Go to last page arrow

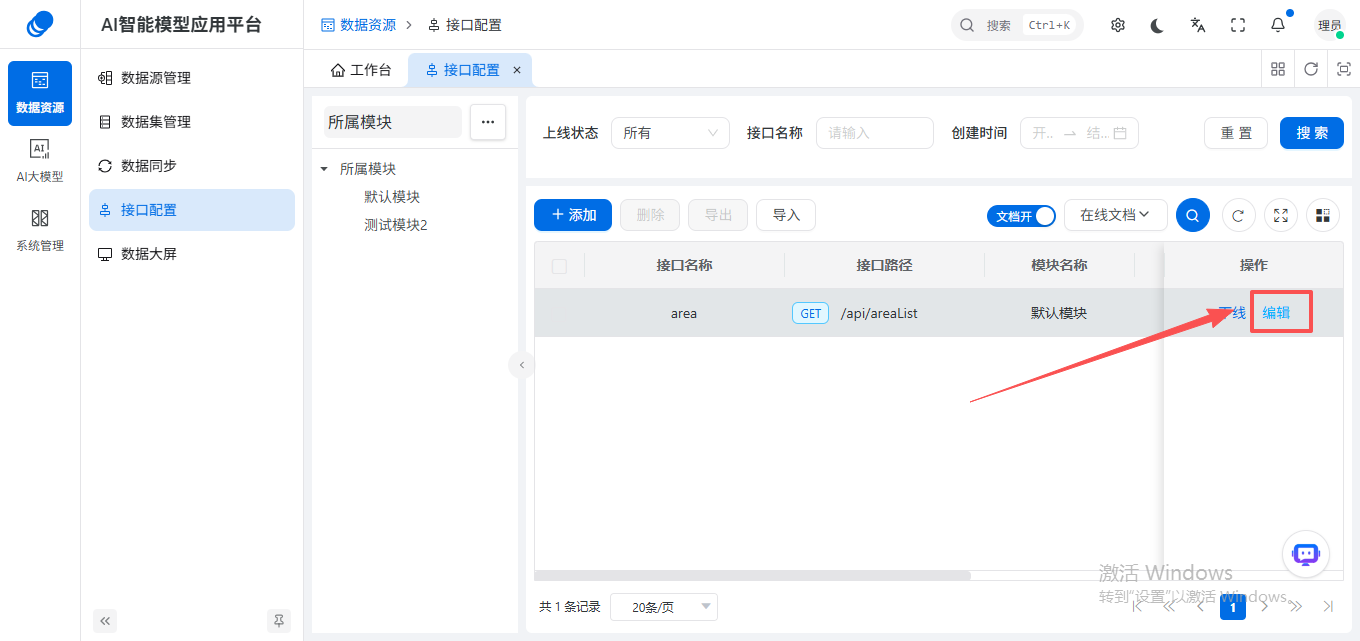1328,606
